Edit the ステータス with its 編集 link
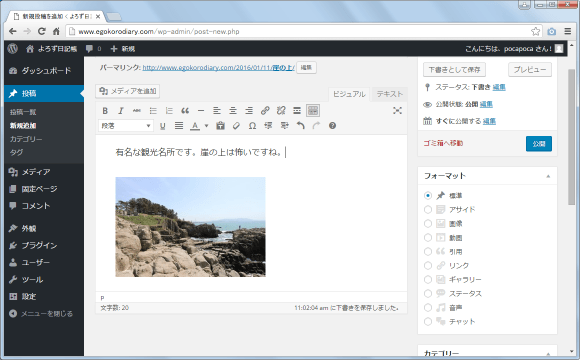 pyautogui.click(x=499, y=87)
